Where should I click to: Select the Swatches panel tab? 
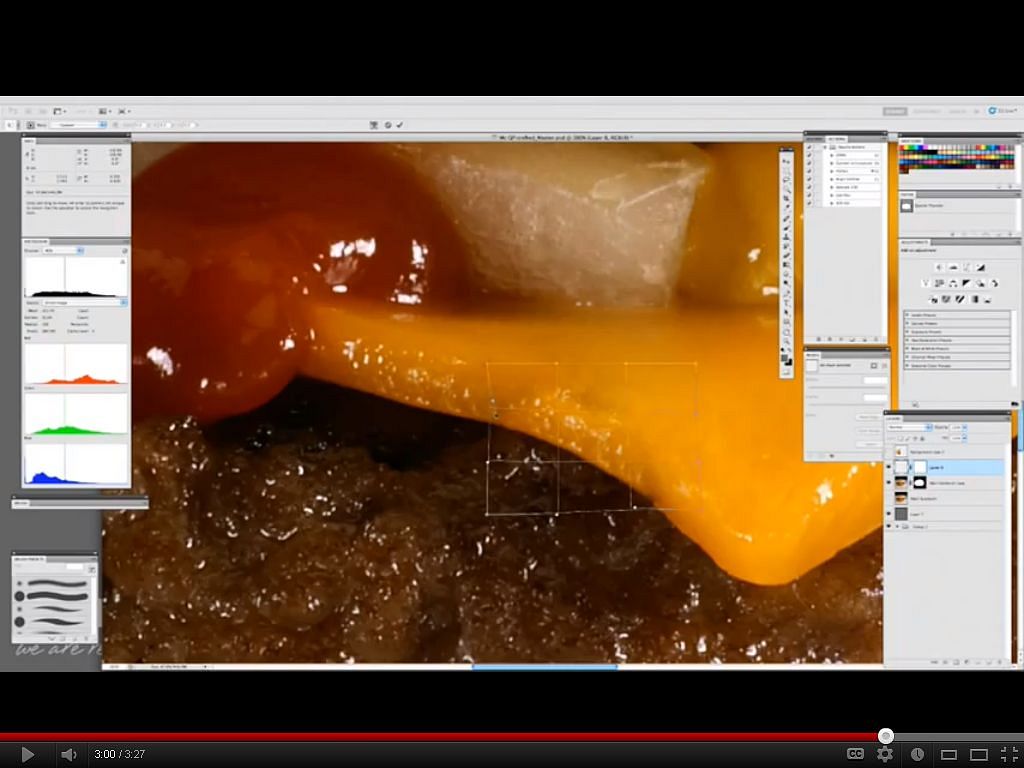tap(911, 141)
